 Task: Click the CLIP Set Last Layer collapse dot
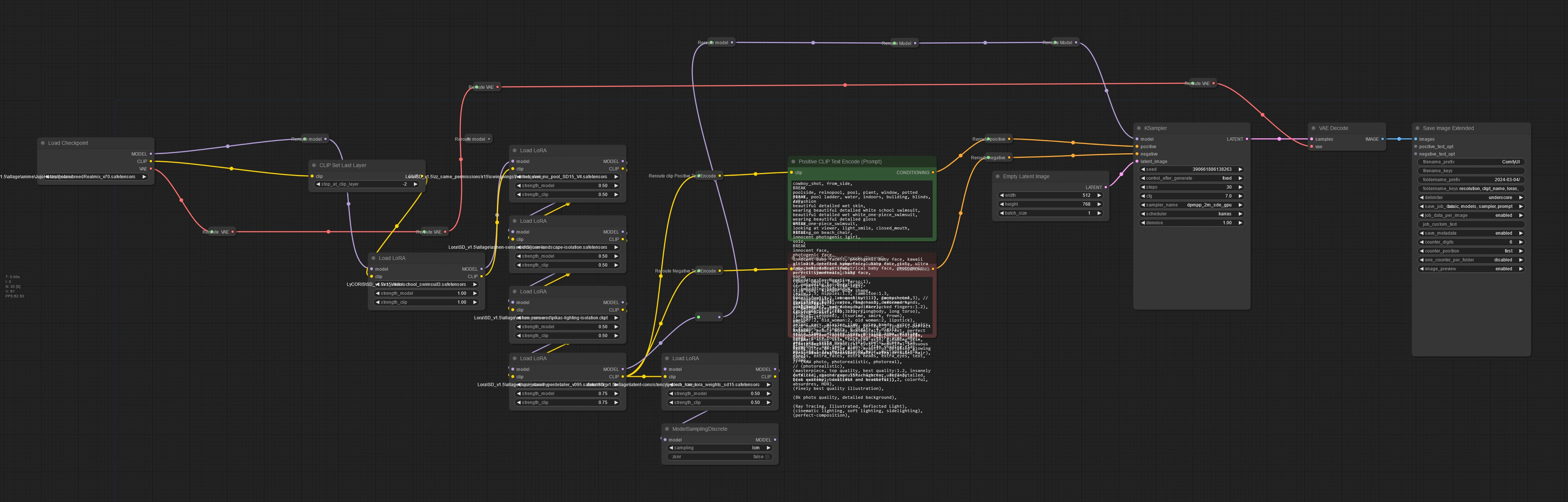[314, 166]
